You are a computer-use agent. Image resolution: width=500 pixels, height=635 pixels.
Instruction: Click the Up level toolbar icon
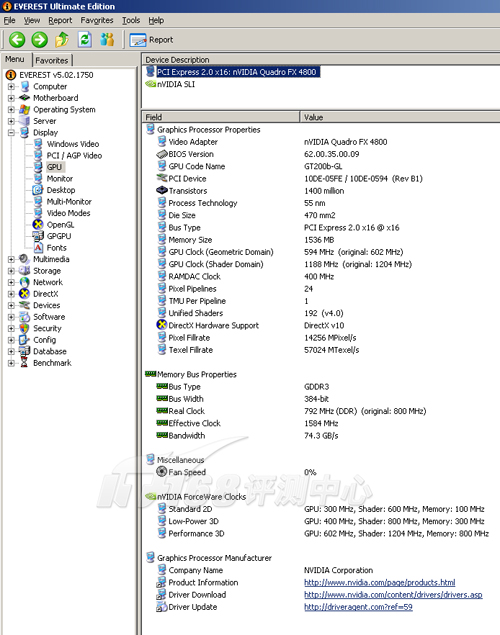62,40
